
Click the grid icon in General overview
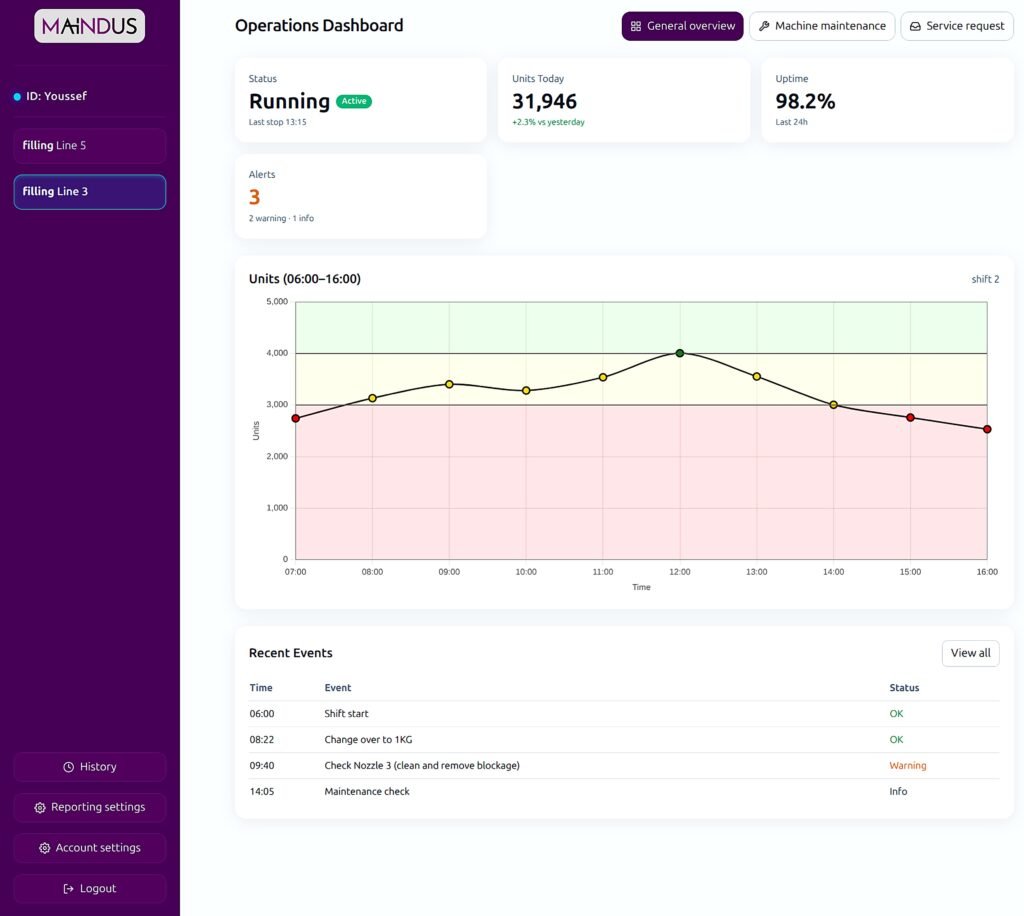[x=636, y=26]
